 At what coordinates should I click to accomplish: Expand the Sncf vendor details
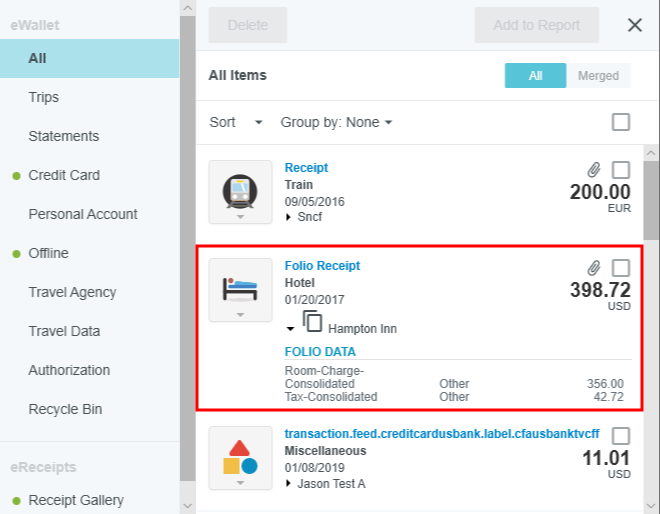pos(289,216)
